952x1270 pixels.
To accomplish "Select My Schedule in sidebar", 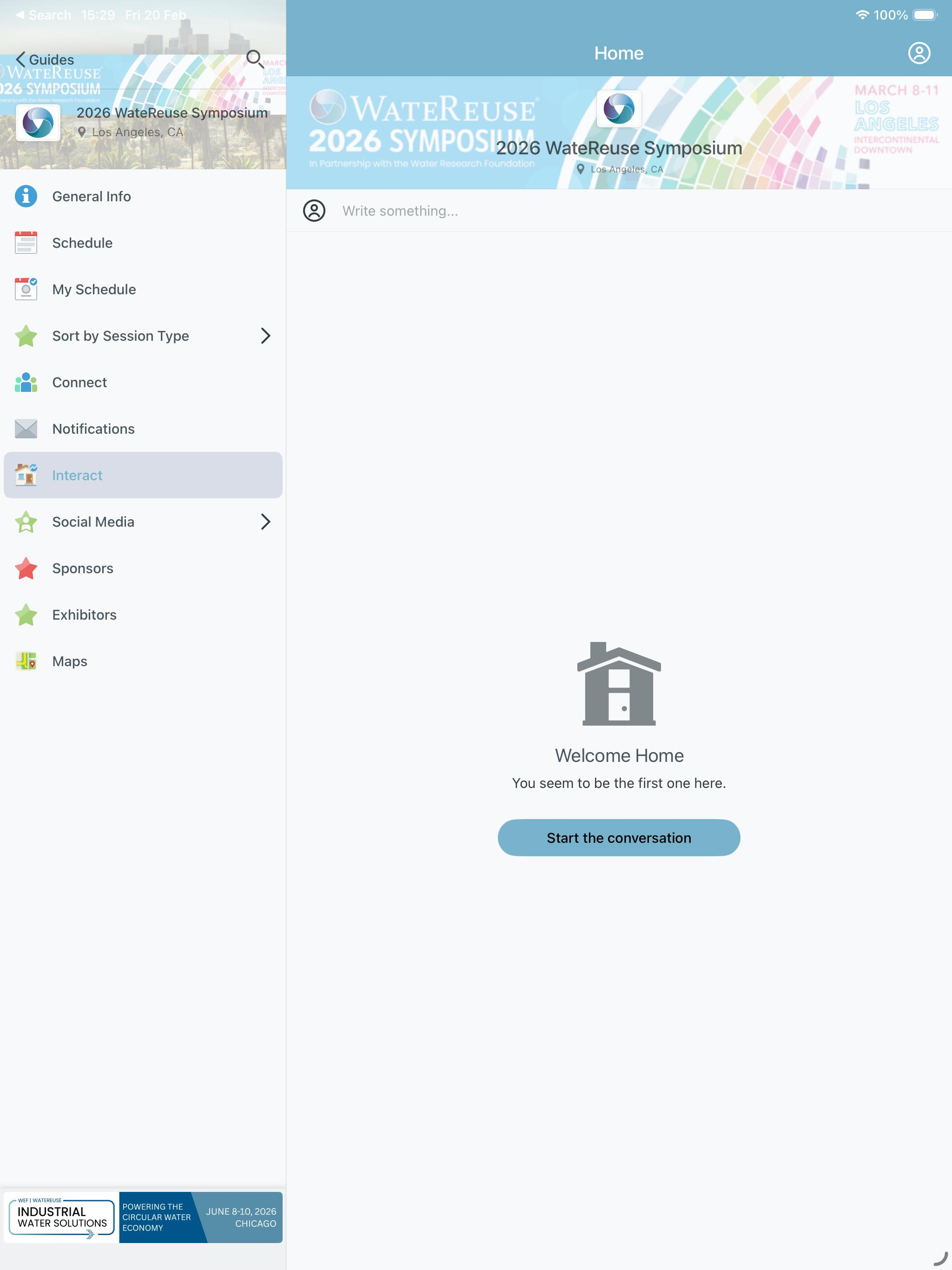I will click(143, 289).
